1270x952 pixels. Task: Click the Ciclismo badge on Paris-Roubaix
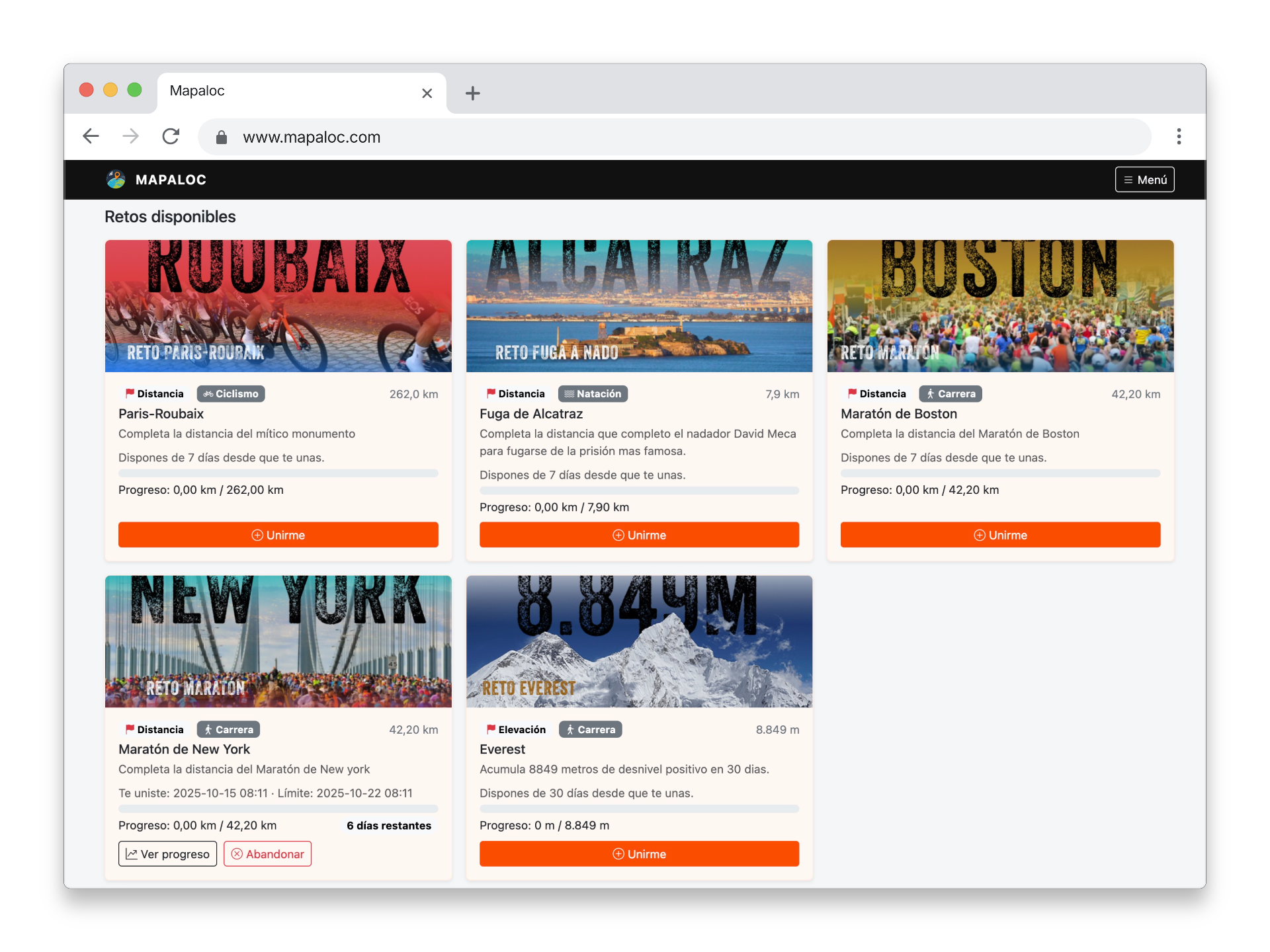[x=231, y=394]
